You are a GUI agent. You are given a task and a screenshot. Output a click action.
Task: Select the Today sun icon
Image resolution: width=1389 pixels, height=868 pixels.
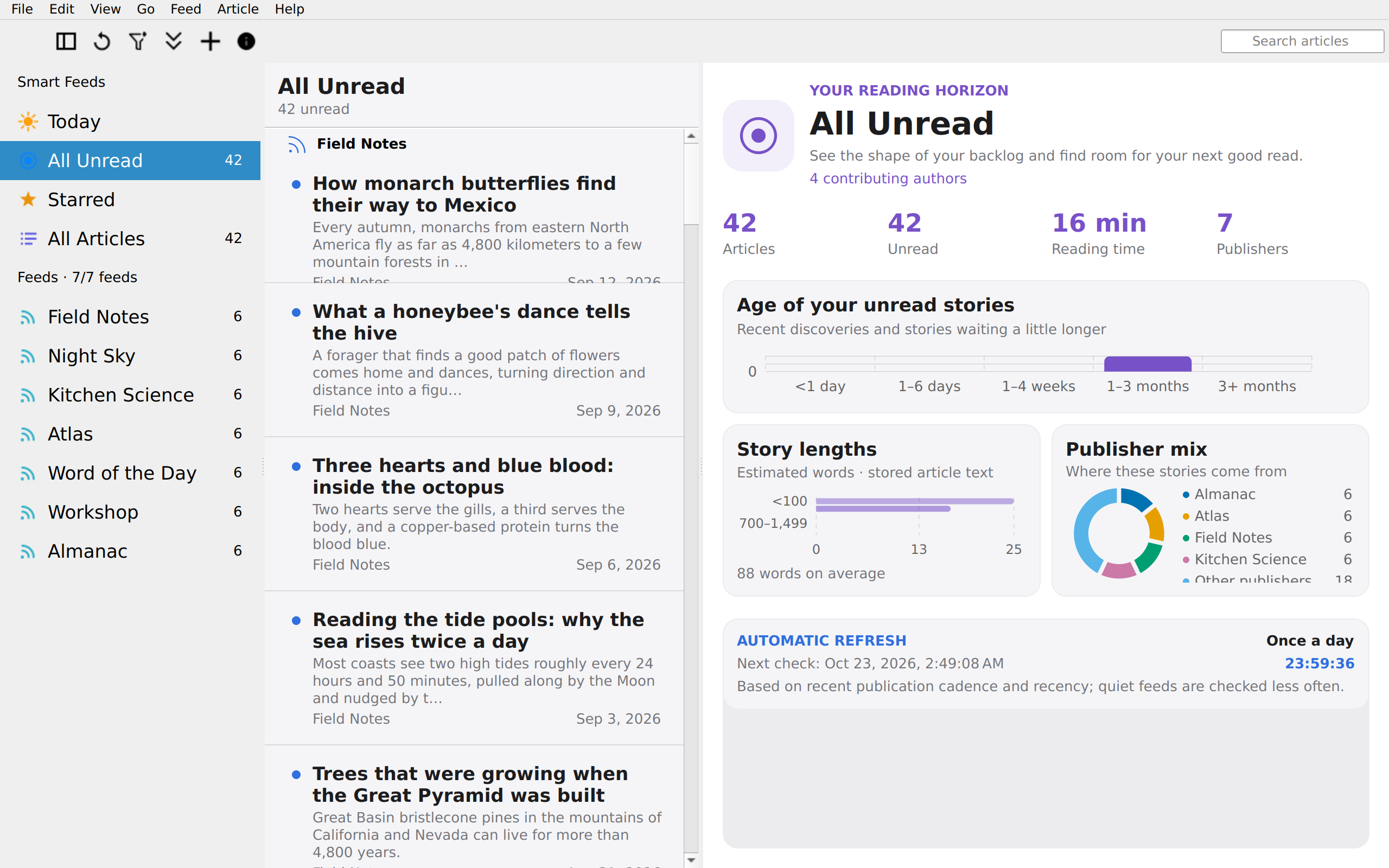click(x=28, y=122)
